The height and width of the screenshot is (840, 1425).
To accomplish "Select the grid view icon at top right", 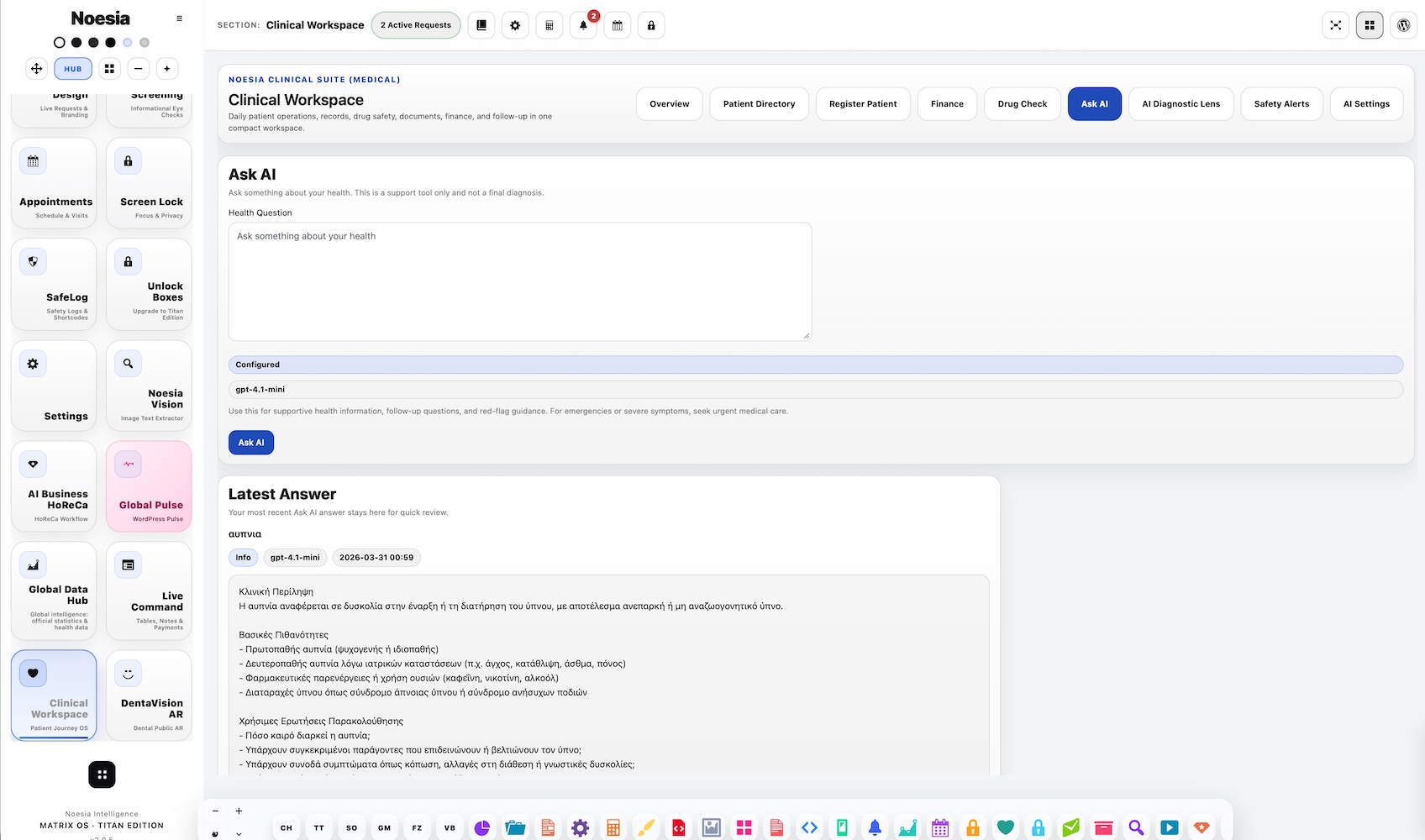I will click(x=1370, y=25).
